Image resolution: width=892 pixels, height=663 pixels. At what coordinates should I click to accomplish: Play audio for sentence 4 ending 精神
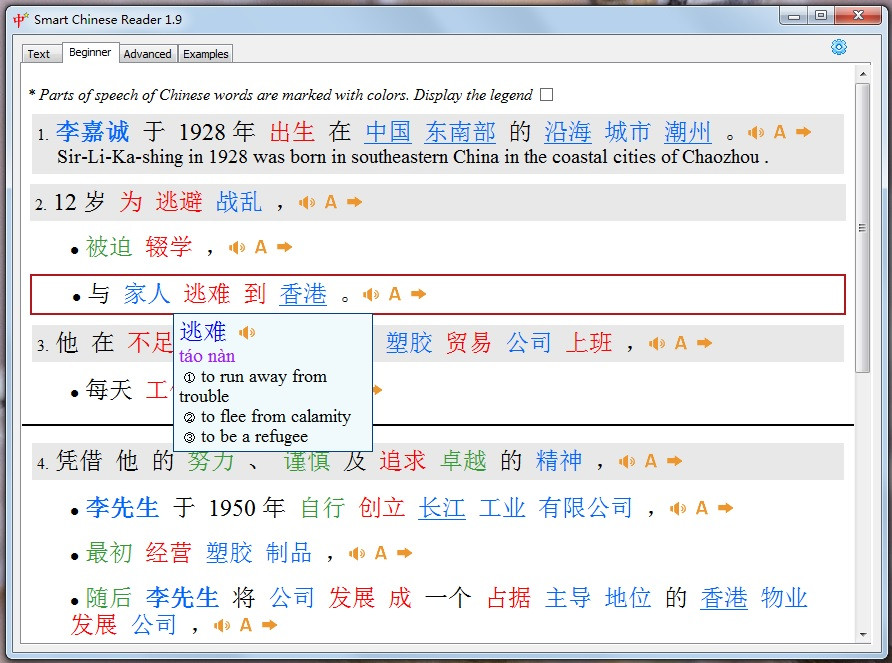click(x=627, y=462)
